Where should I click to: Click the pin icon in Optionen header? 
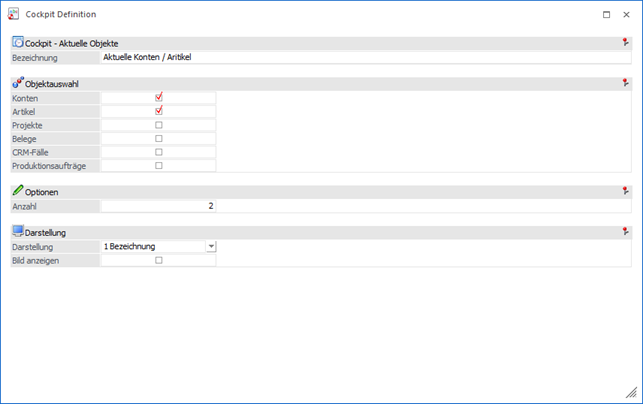[625, 190]
